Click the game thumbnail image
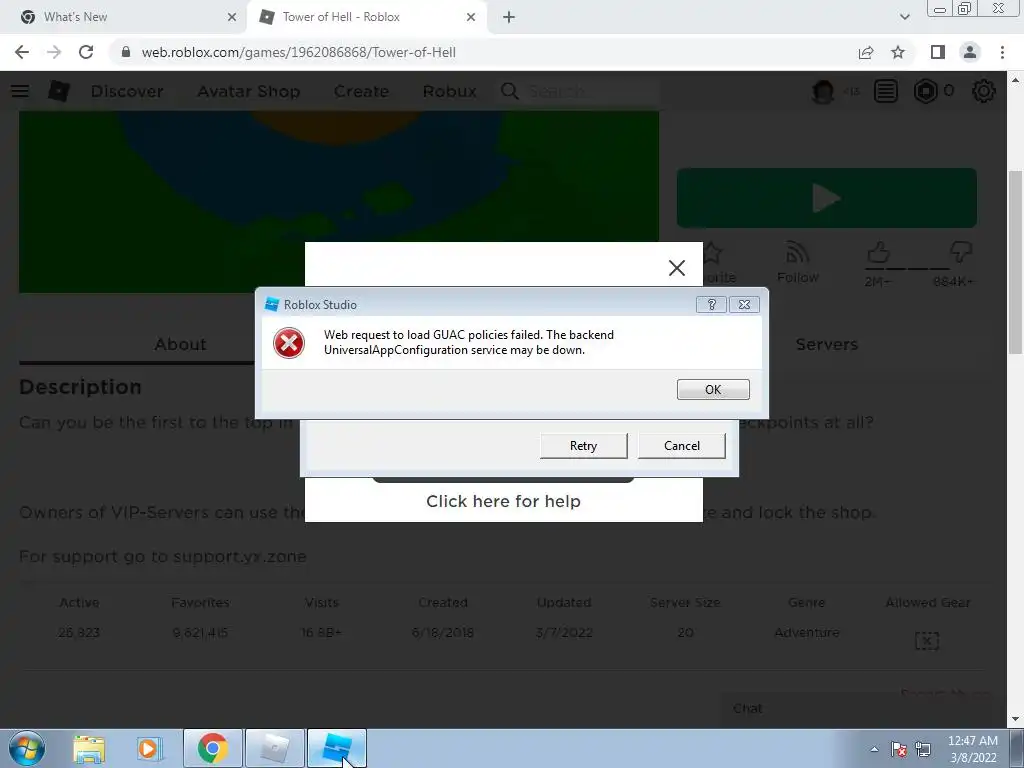Image resolution: width=1024 pixels, height=768 pixels. [x=339, y=201]
